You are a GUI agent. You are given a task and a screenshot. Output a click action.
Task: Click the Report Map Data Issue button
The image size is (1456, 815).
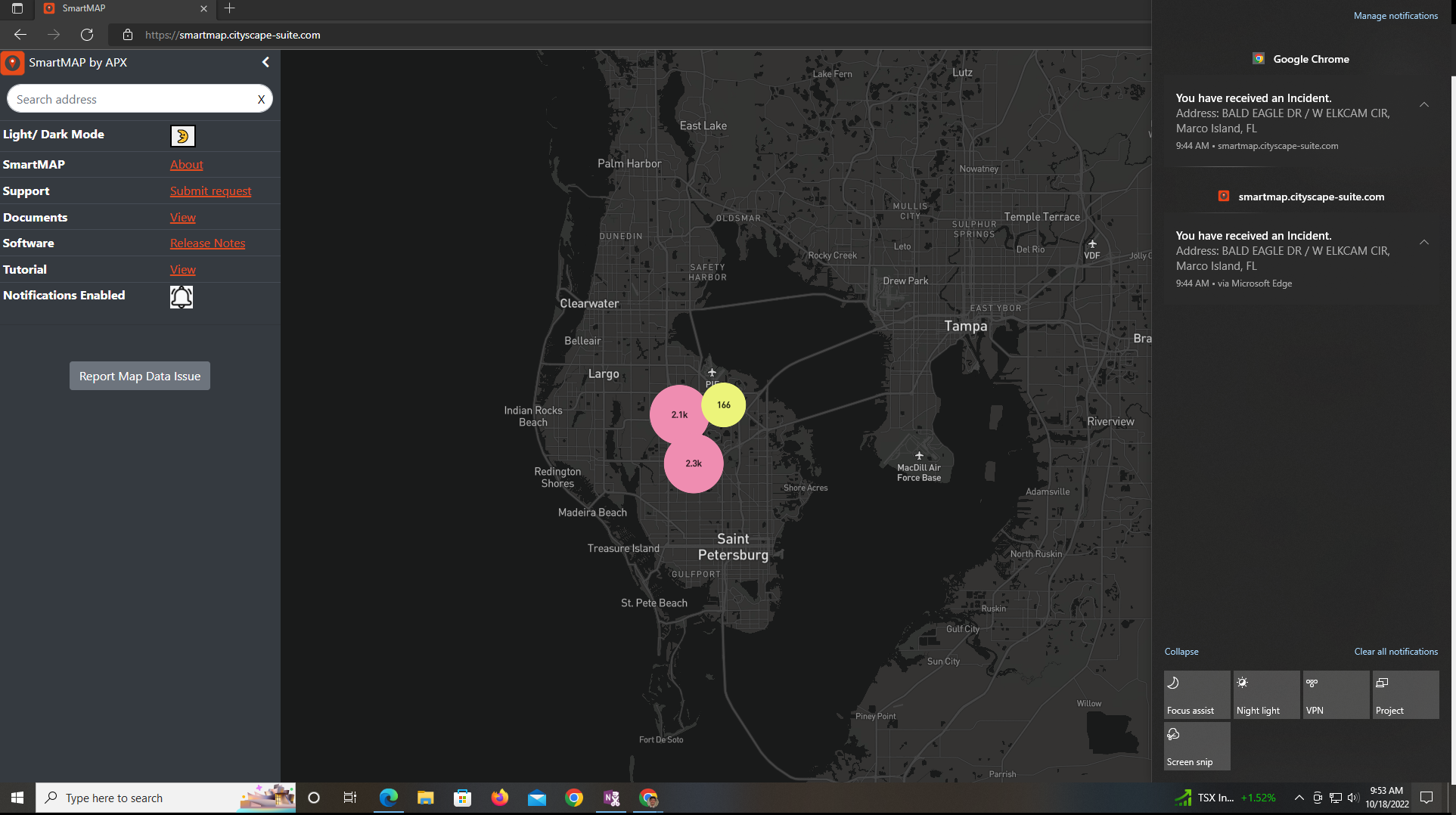pos(140,377)
